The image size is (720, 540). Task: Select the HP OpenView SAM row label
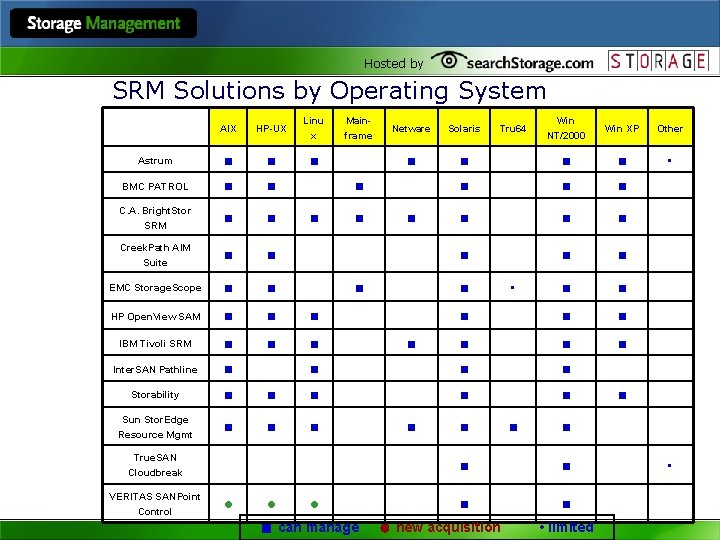(156, 316)
